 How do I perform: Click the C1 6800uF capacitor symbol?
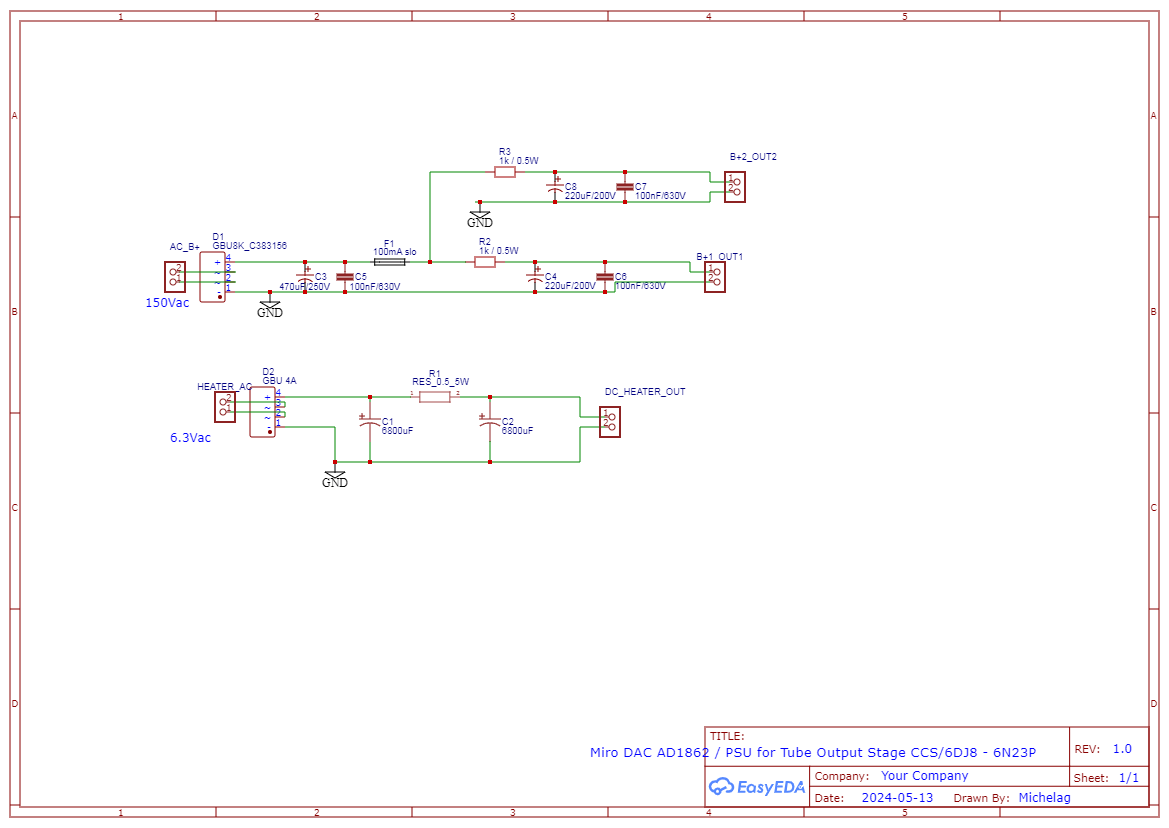(370, 424)
